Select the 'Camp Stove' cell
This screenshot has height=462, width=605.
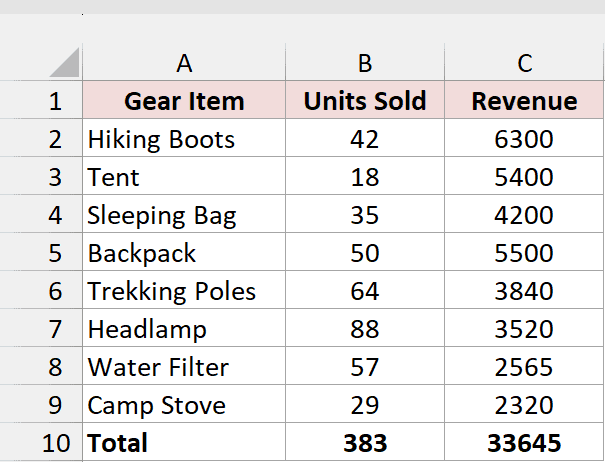coord(184,404)
